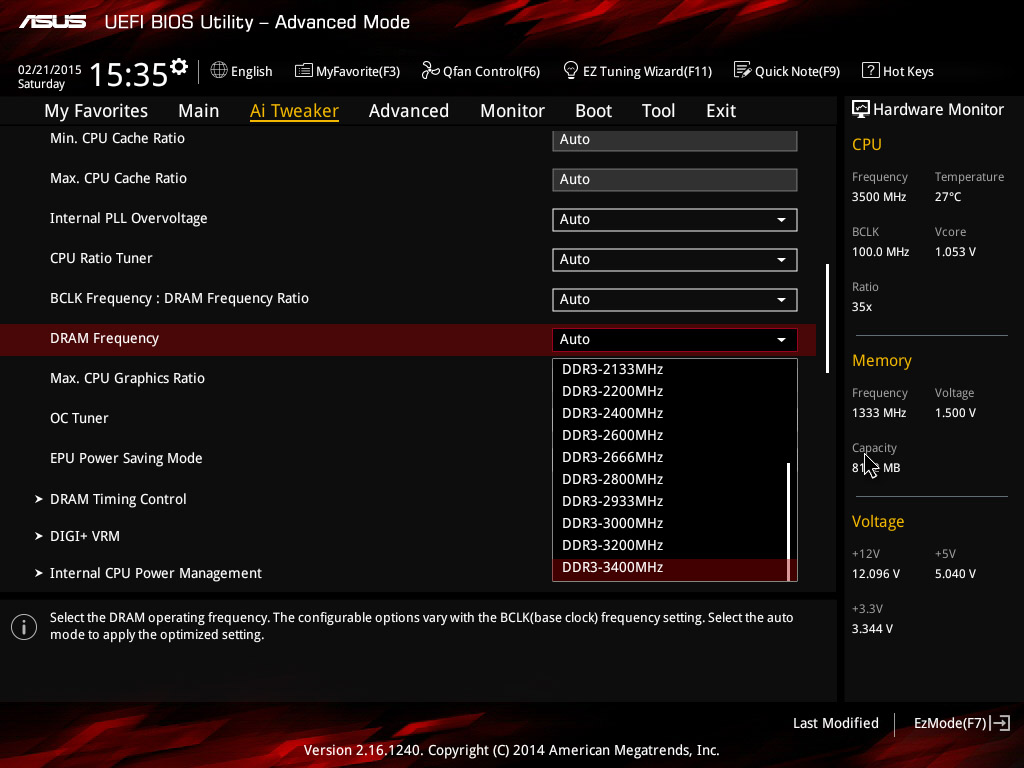Open Quick Note(F9)
The width and height of the screenshot is (1024, 768).
point(787,71)
